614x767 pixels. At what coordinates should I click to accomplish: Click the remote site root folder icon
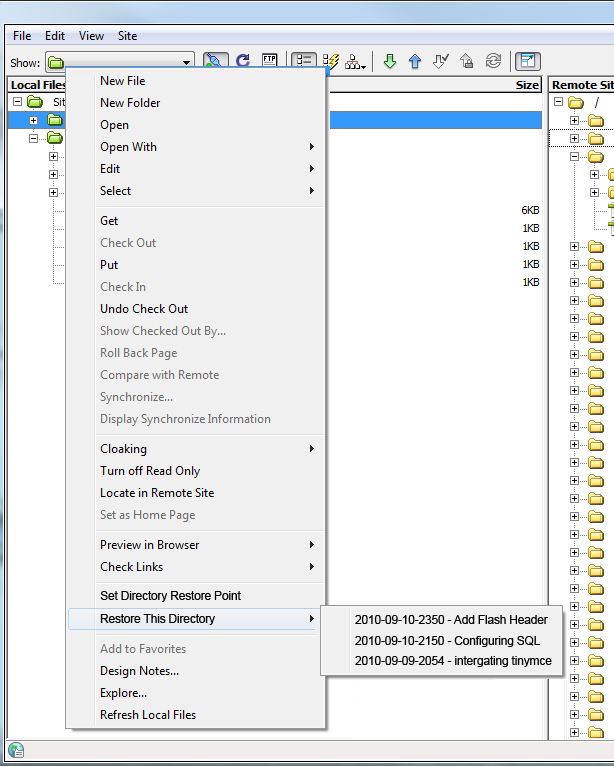576,102
